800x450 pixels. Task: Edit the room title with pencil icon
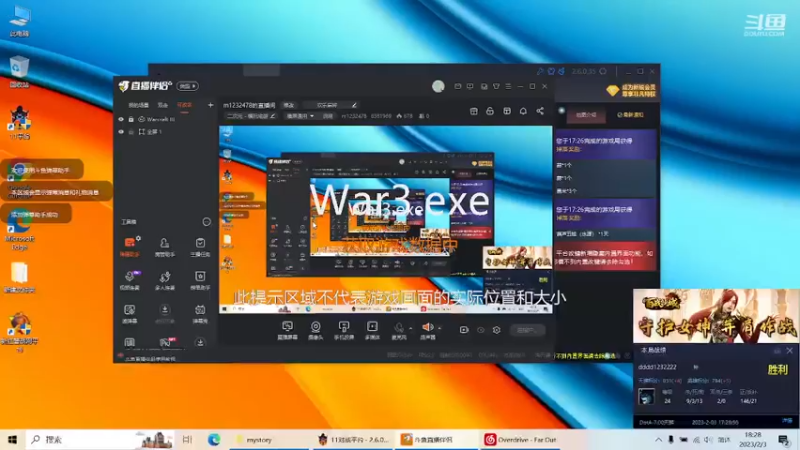(354, 105)
